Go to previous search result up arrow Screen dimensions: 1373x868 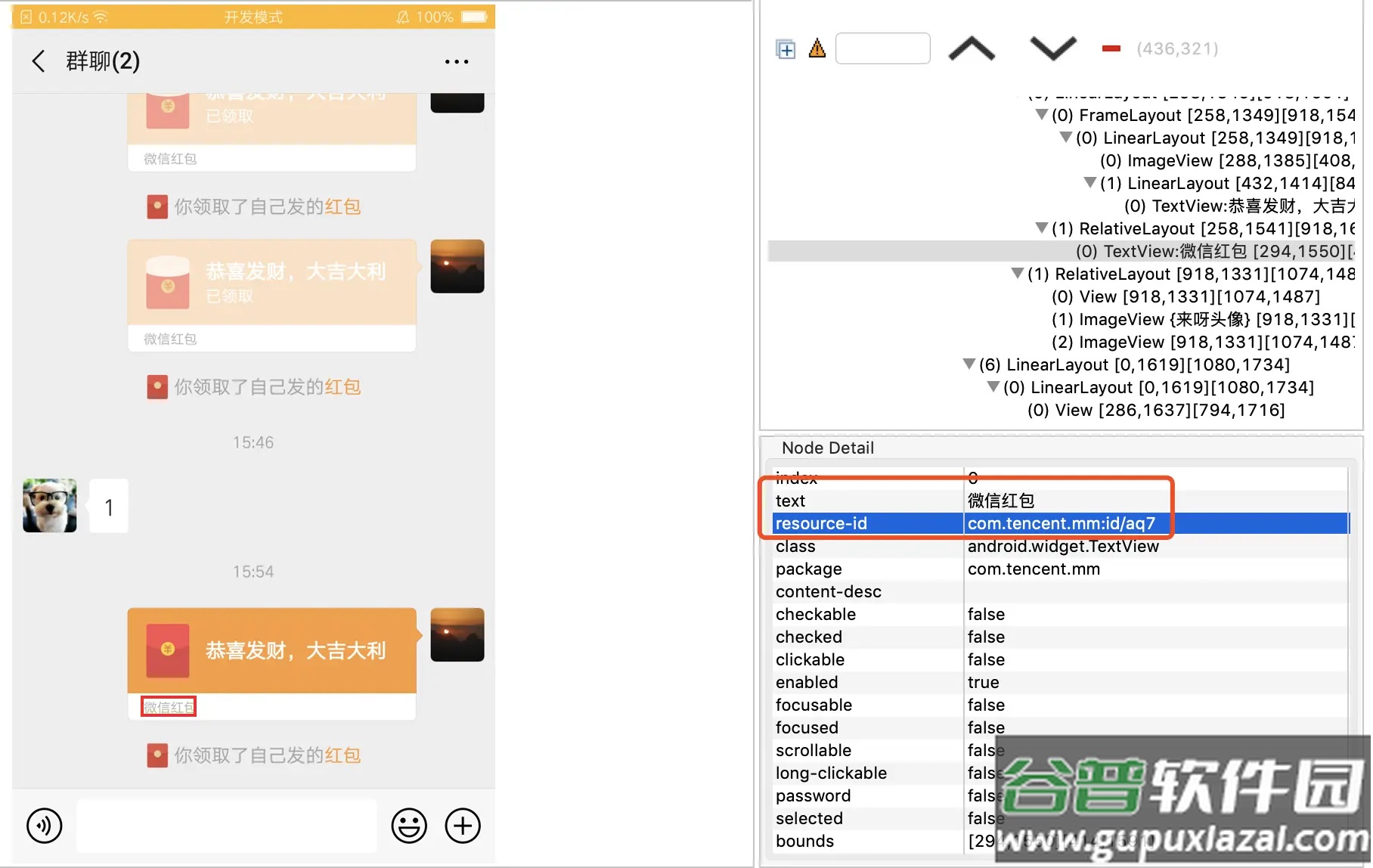[x=972, y=49]
